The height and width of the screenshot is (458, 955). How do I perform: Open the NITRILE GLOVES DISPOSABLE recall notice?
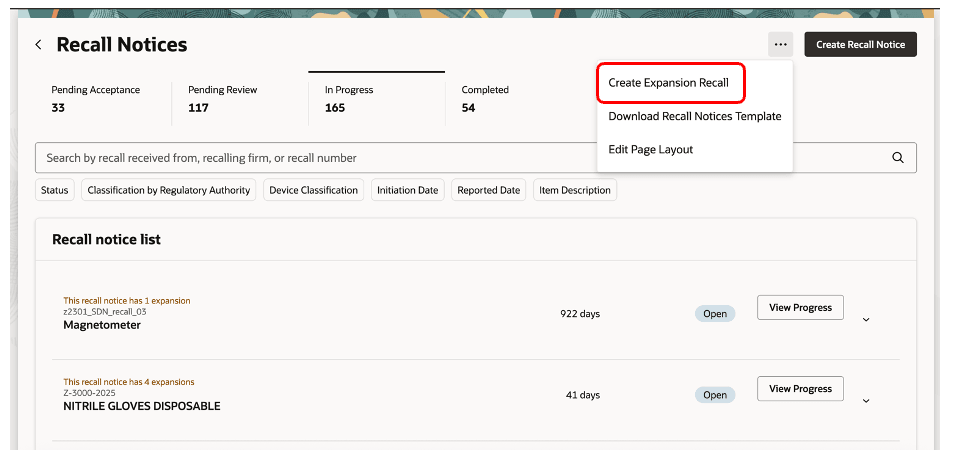tap(142, 406)
